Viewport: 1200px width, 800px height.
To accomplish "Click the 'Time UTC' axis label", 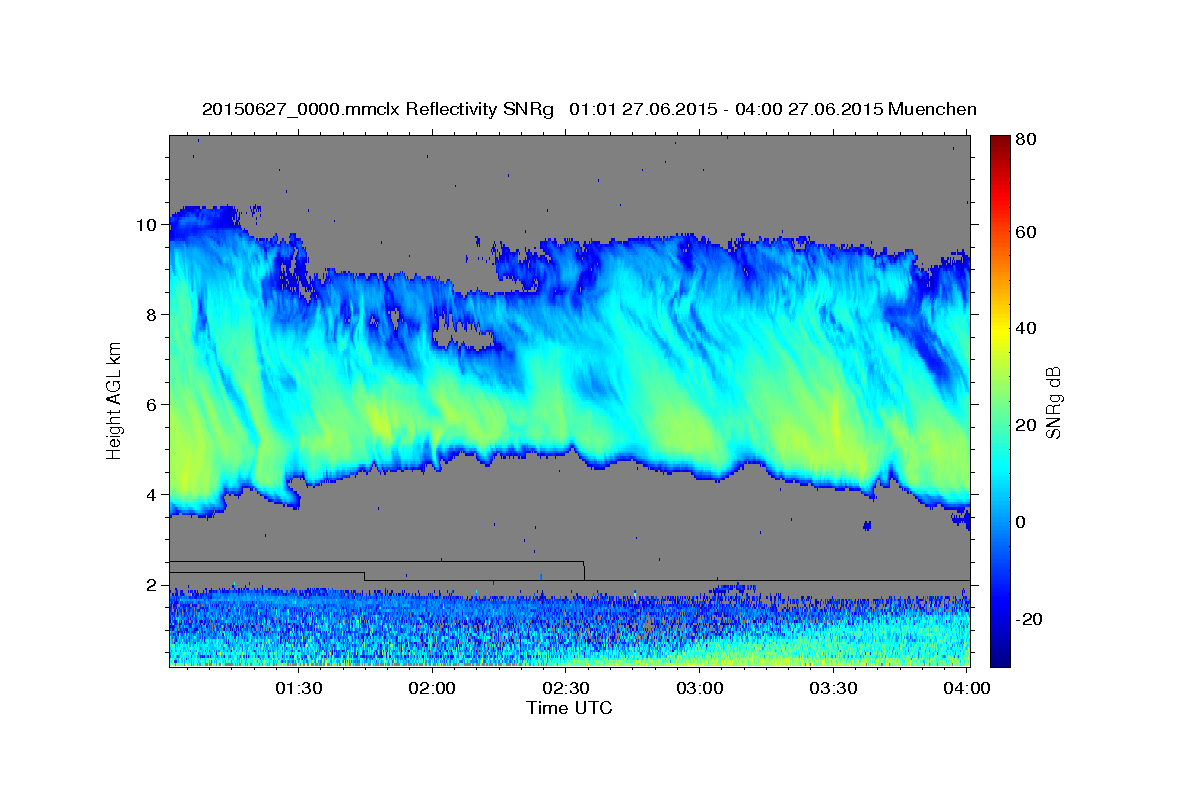I will (x=569, y=708).
